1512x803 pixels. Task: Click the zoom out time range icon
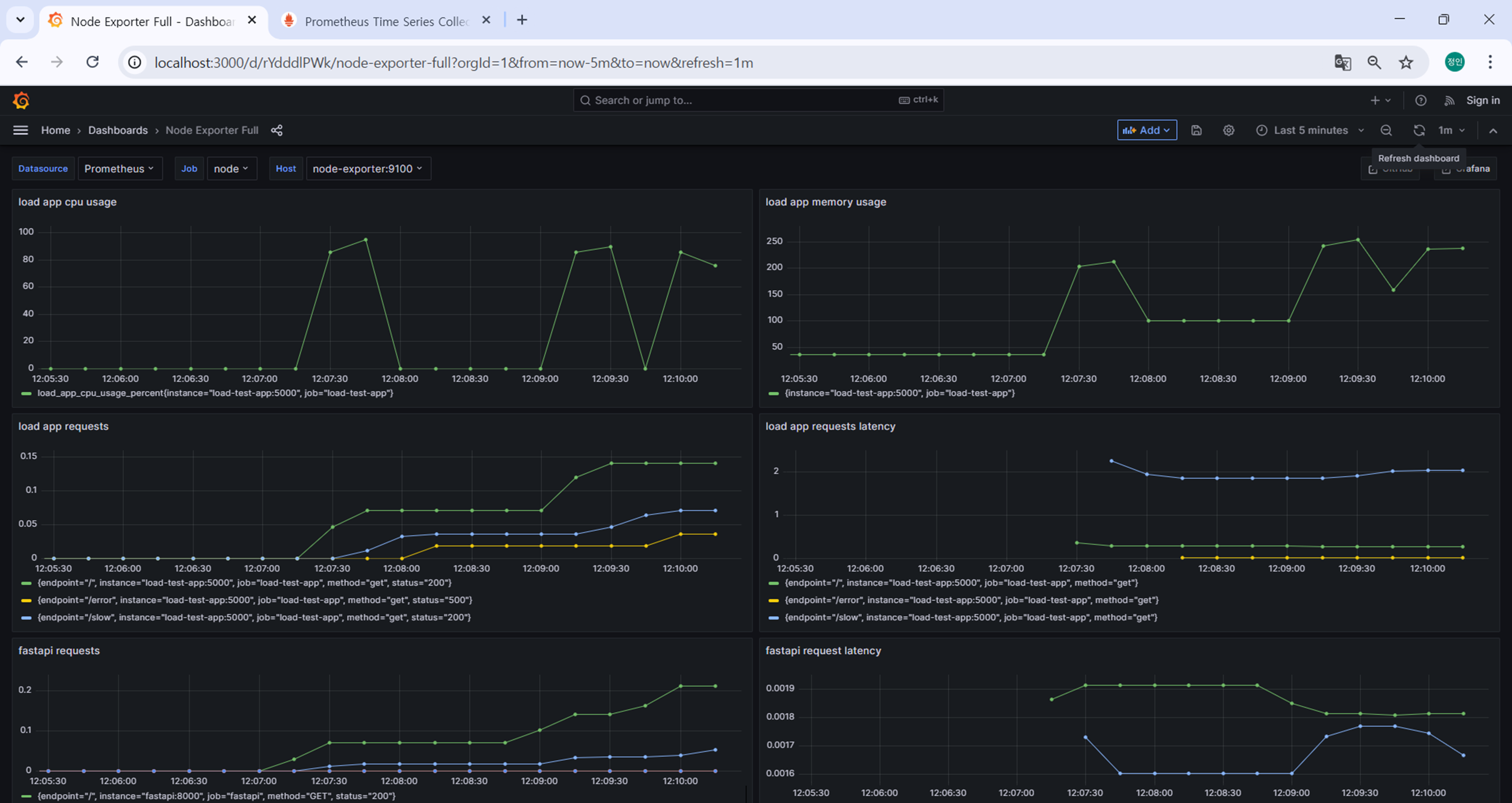pos(1386,131)
